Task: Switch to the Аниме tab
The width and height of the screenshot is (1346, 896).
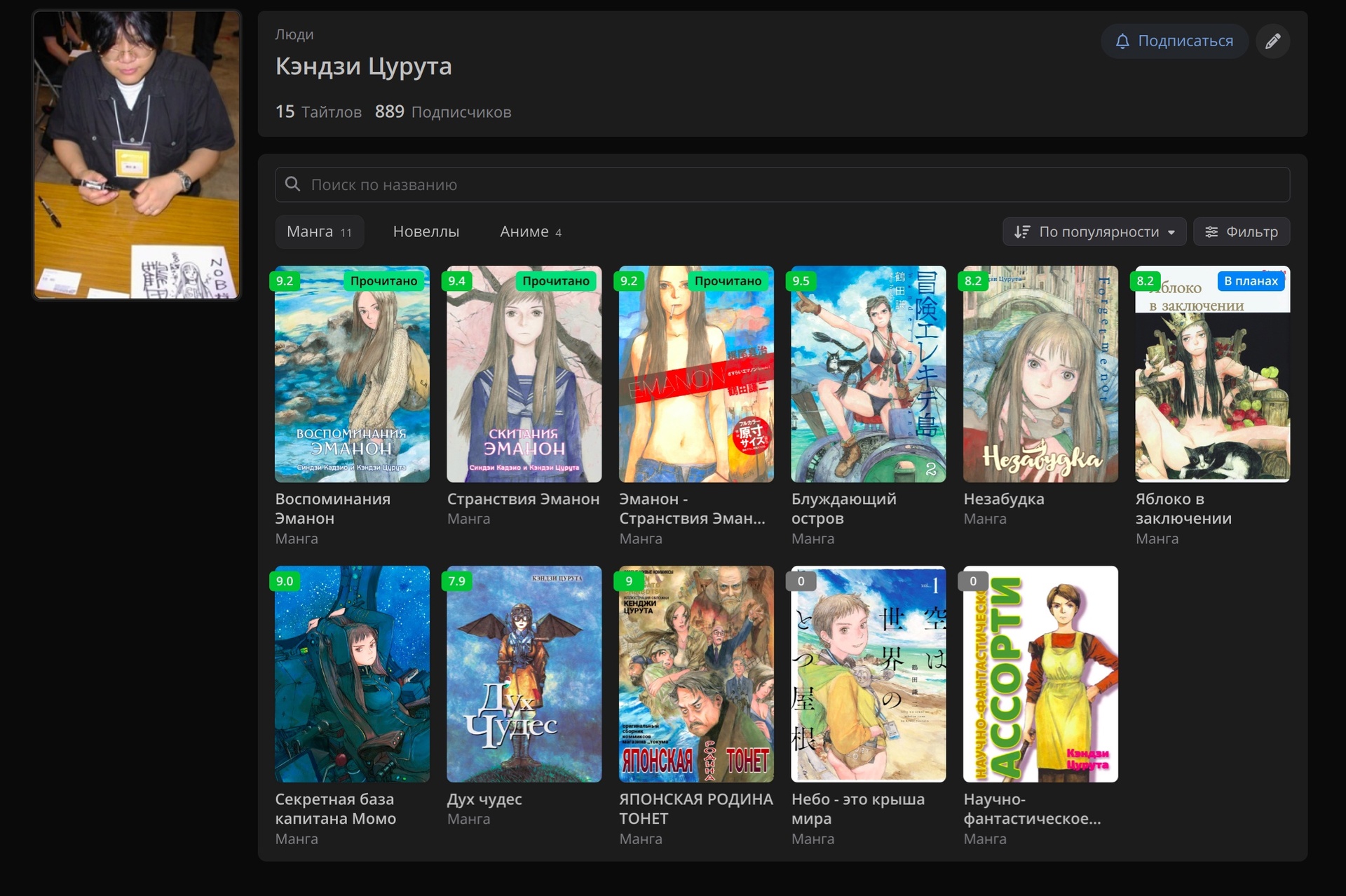Action: (530, 232)
